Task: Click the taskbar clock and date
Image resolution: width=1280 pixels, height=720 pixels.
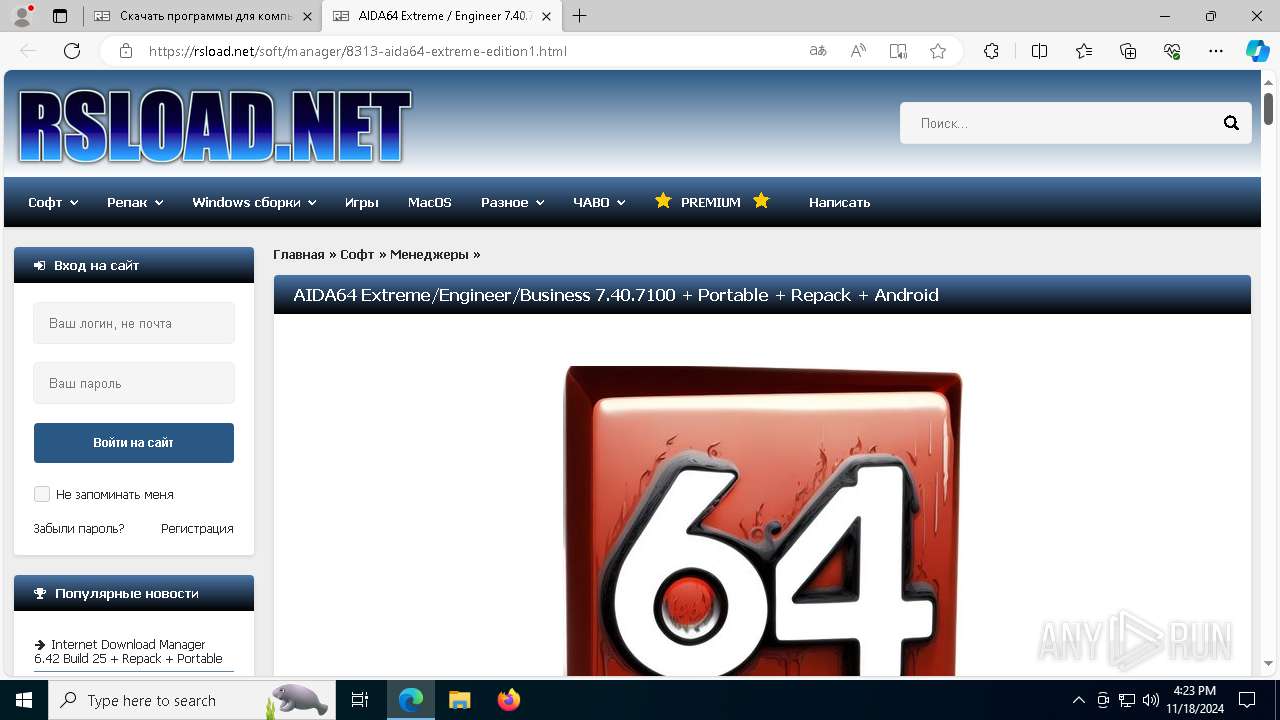Action: click(1194, 700)
